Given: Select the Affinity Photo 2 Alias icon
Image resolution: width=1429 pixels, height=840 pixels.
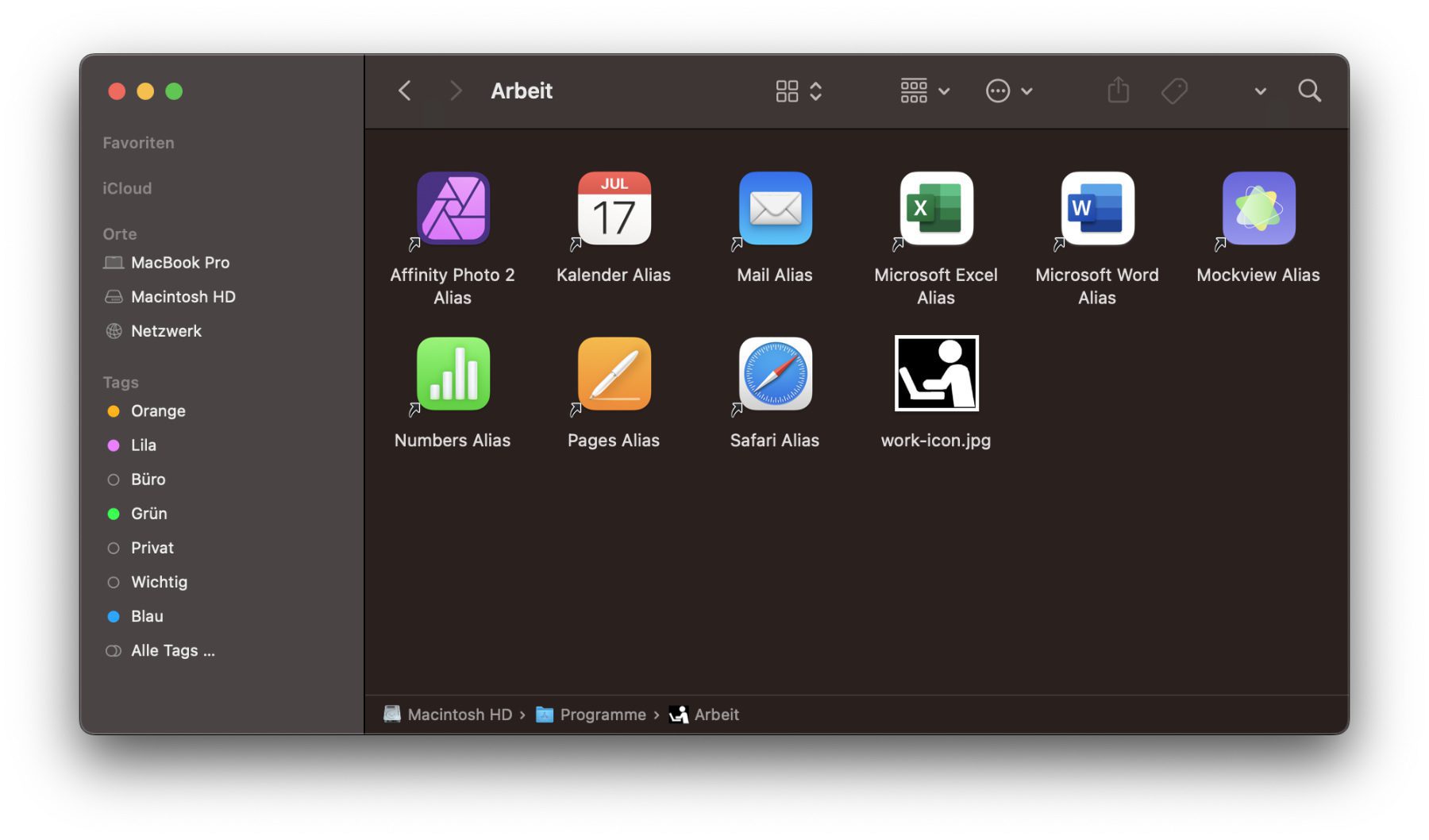Looking at the screenshot, I should [x=453, y=209].
